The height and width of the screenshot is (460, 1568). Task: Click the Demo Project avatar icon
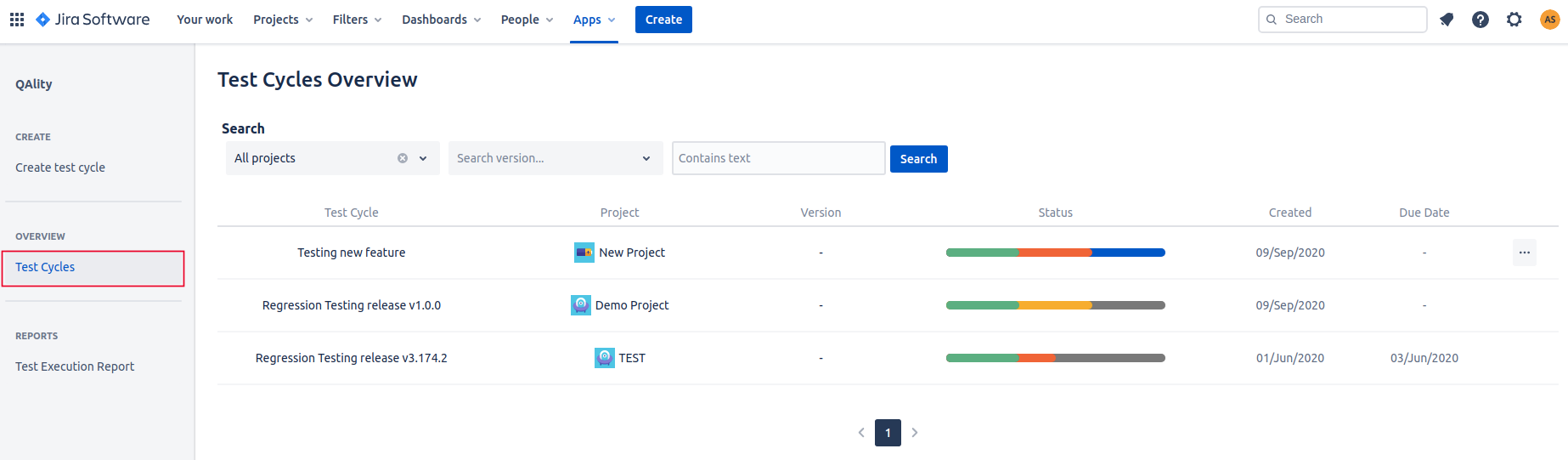coord(581,305)
